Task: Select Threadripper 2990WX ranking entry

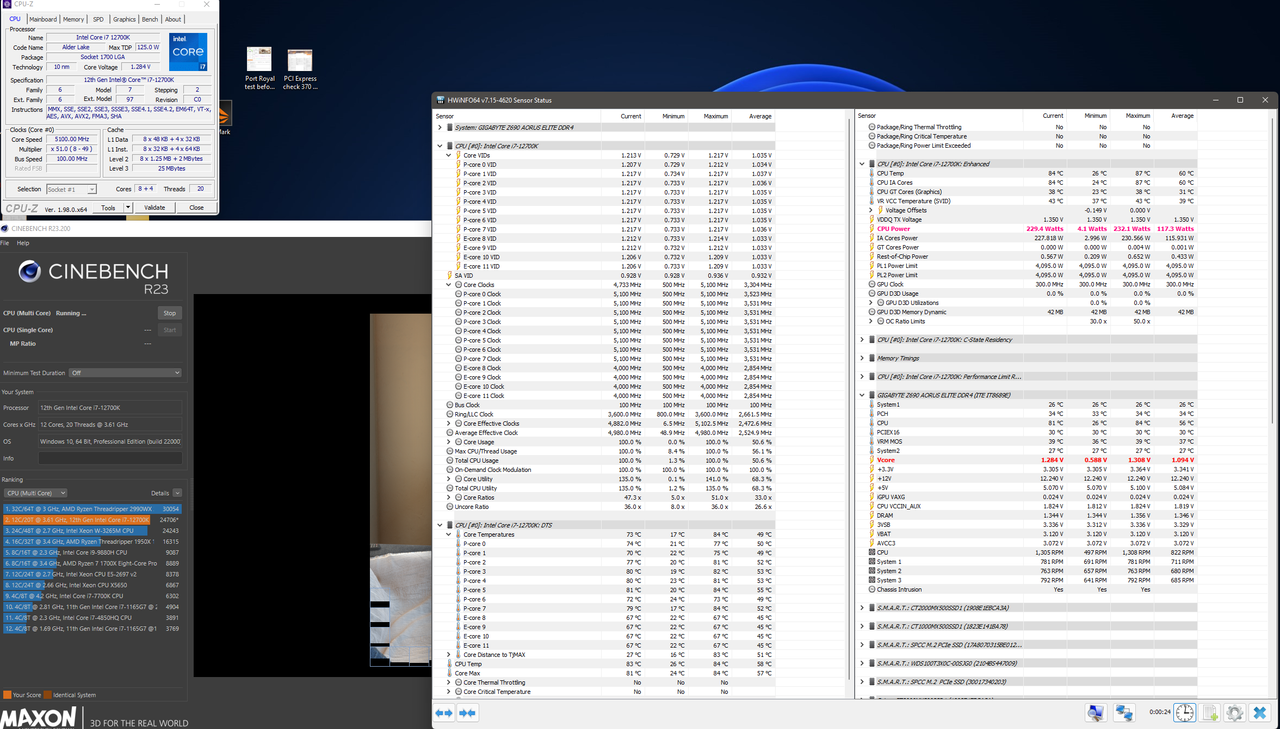Action: [x=92, y=508]
